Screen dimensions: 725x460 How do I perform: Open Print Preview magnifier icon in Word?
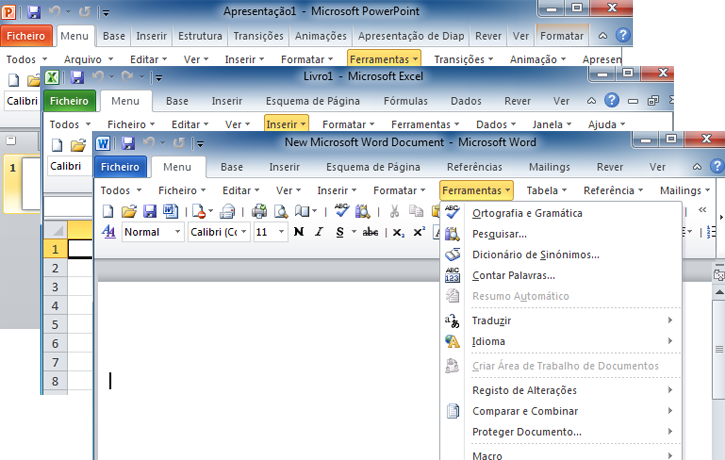click(x=281, y=212)
